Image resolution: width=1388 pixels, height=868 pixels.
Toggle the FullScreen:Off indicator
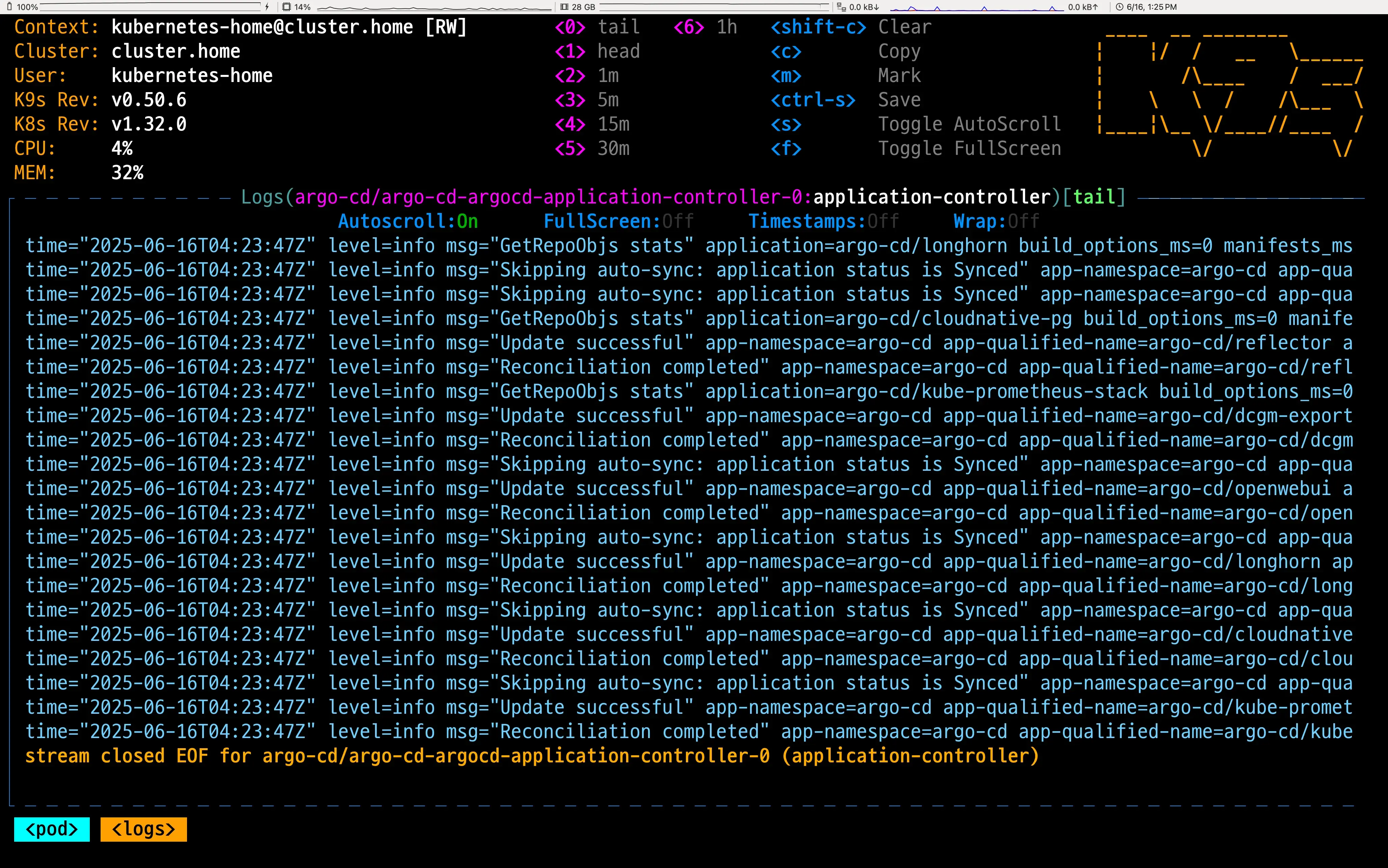coord(618,222)
